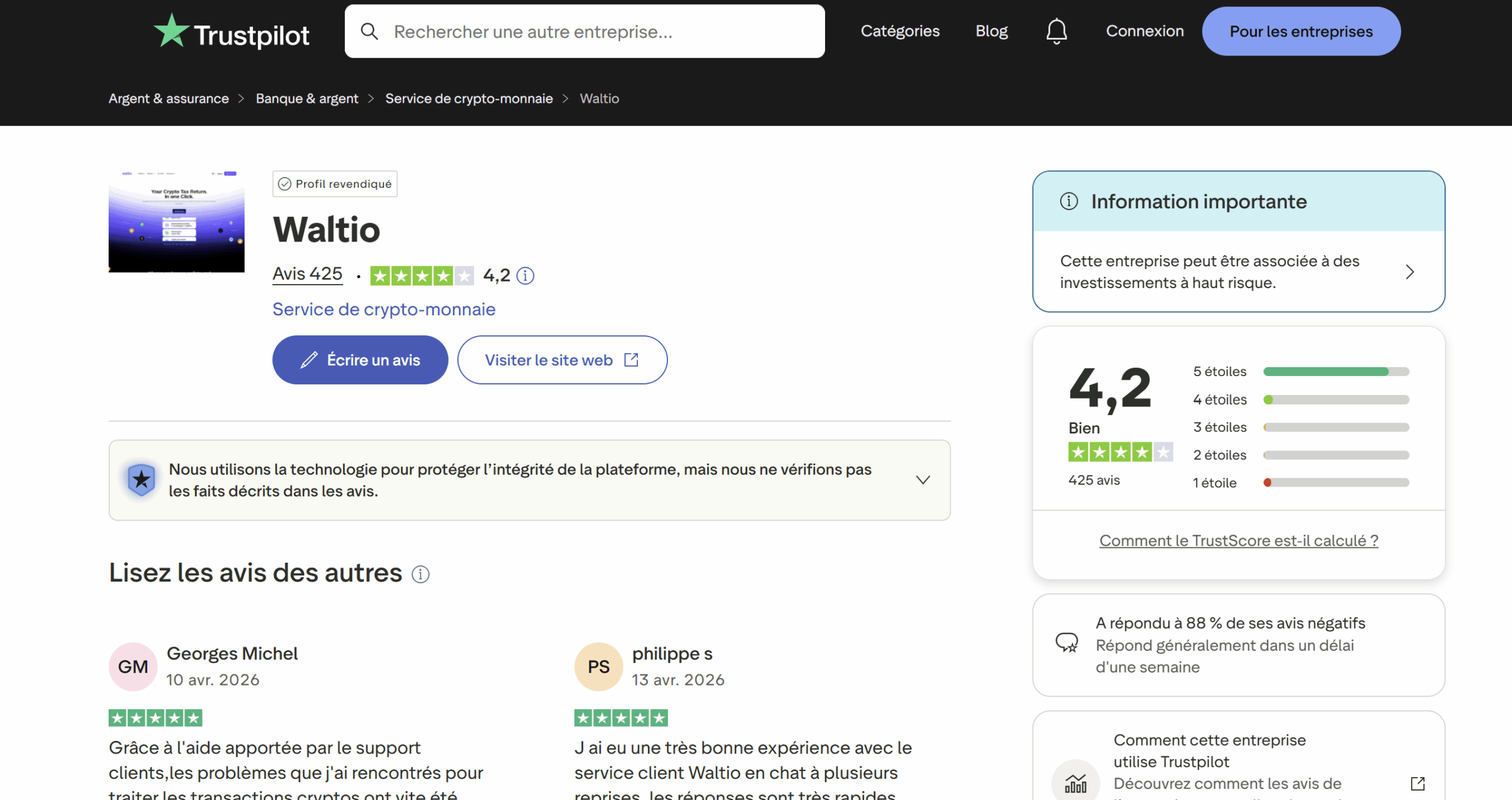
Task: Click the pencil icon on "Écrire un avis"
Action: [309, 360]
